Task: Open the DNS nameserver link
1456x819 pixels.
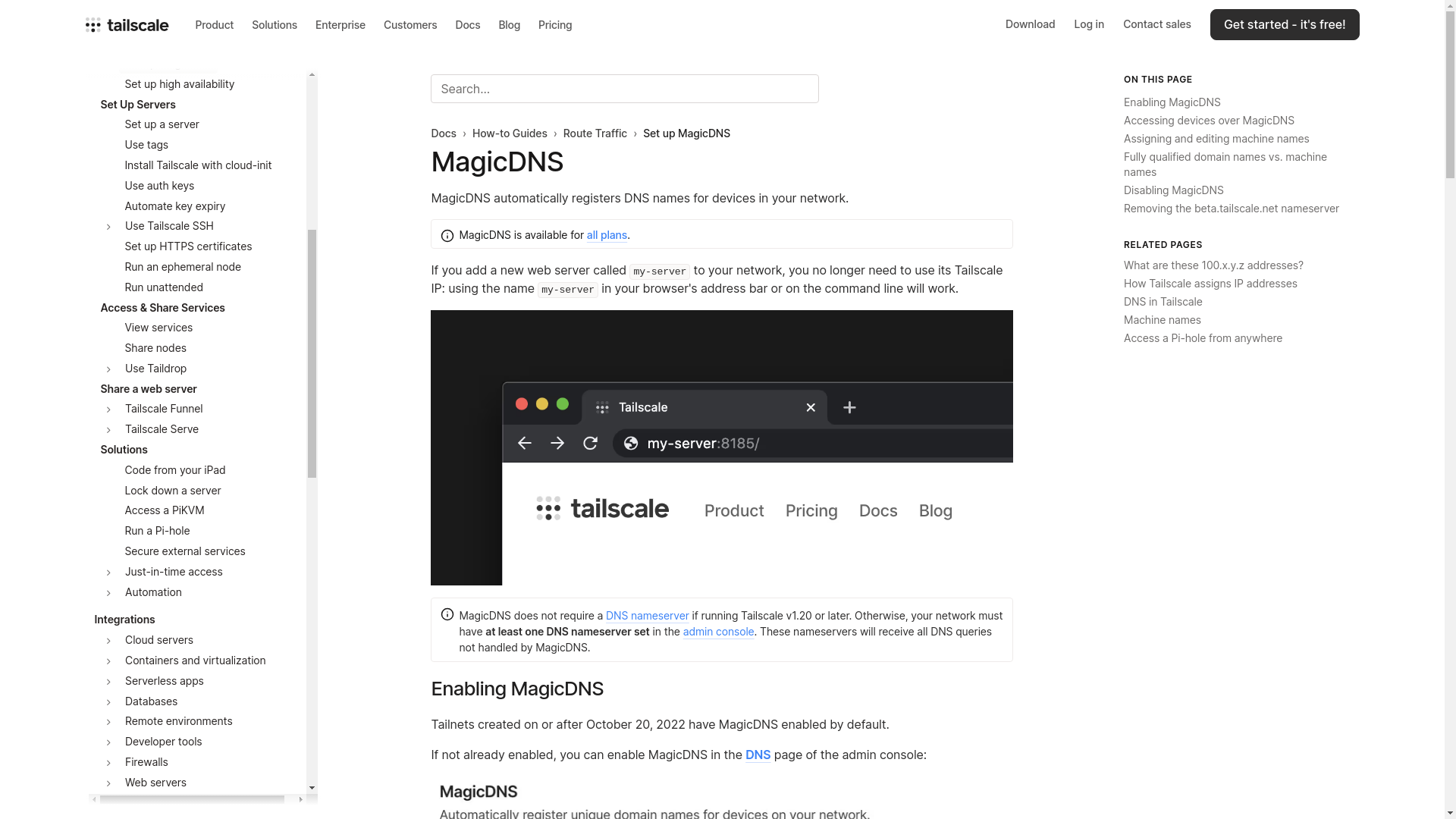Action: click(648, 616)
